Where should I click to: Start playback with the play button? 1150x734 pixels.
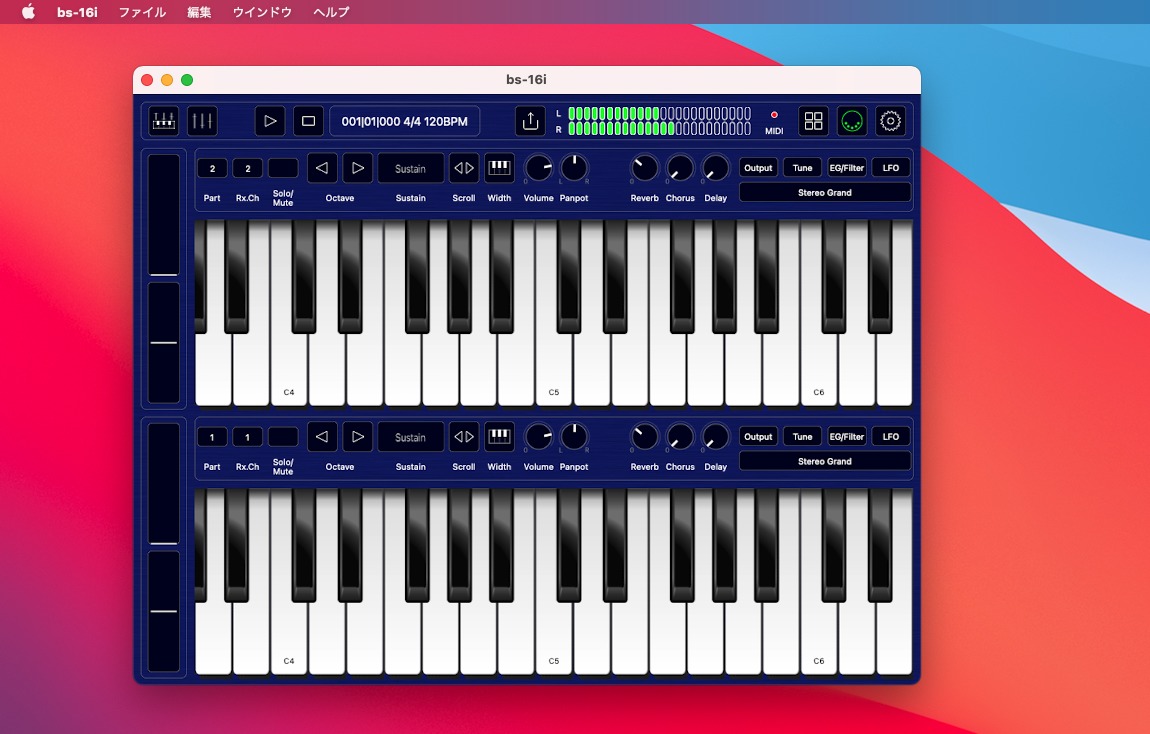pyautogui.click(x=270, y=121)
